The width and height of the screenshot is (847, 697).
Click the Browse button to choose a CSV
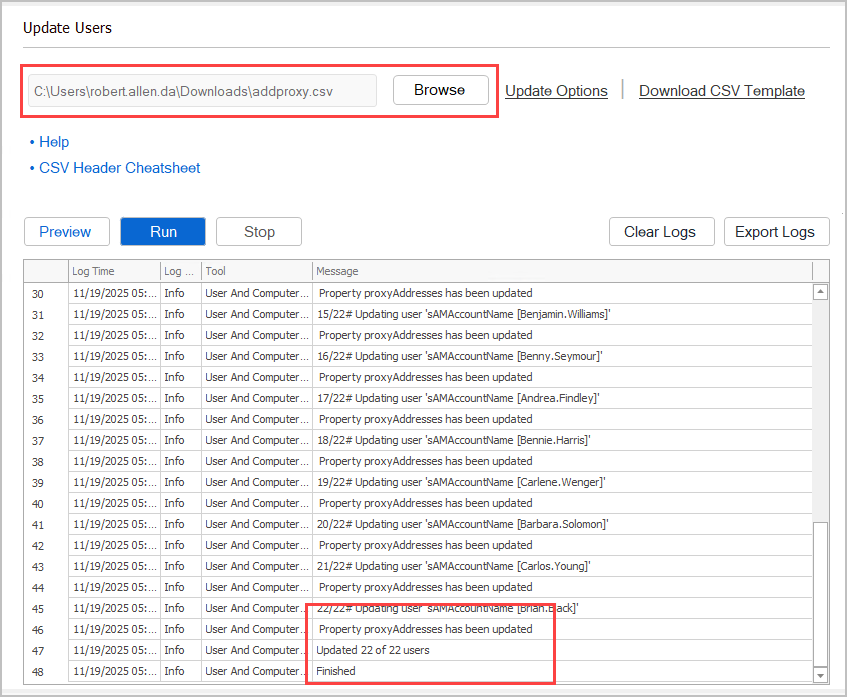click(x=440, y=90)
